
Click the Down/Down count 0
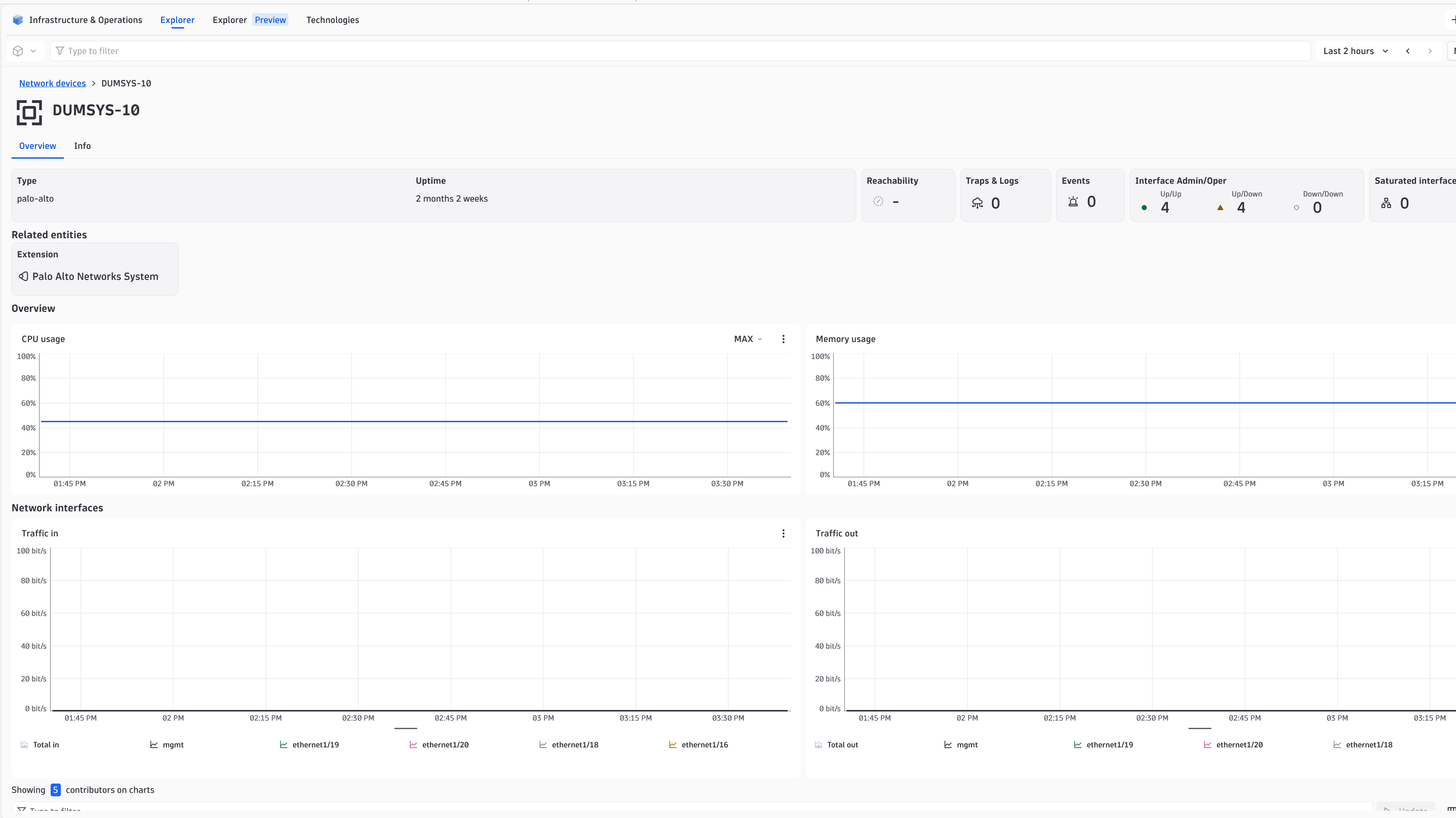click(x=1317, y=208)
